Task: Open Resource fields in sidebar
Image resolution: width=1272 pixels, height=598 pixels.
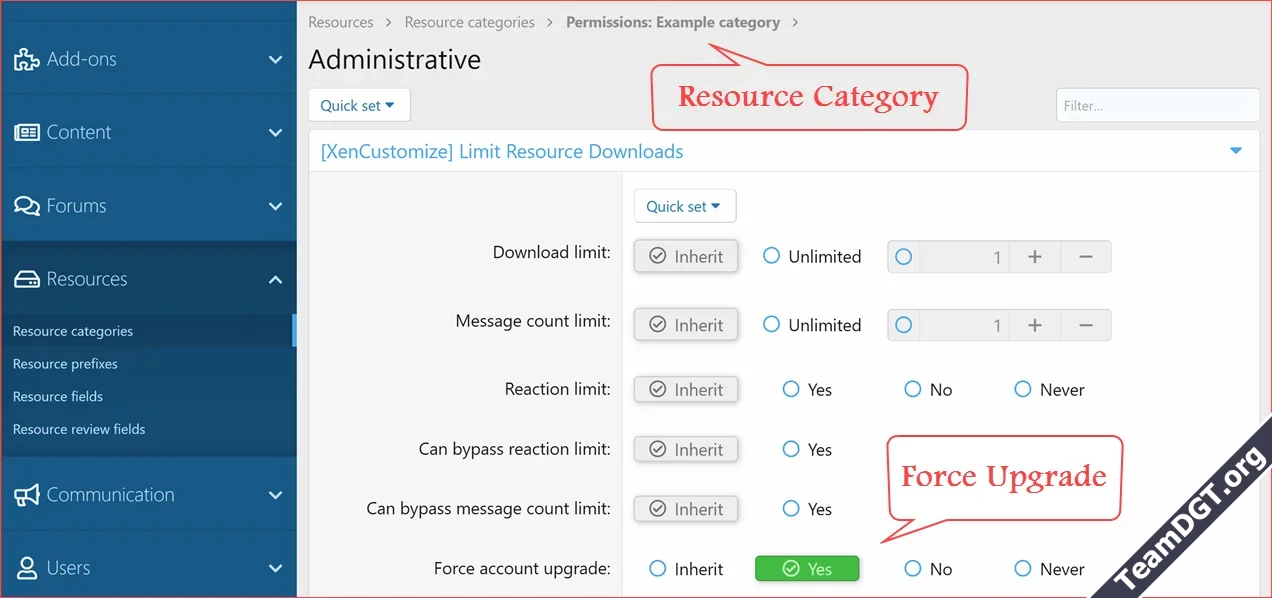Action: (x=58, y=397)
